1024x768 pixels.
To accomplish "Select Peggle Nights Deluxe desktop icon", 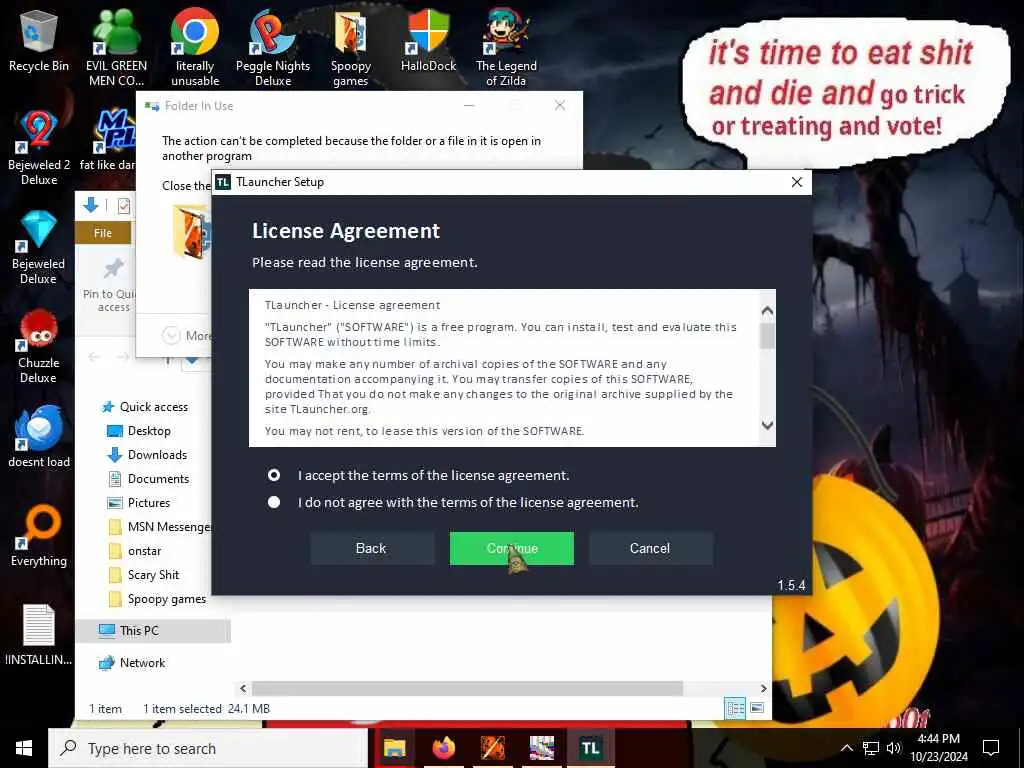I will pyautogui.click(x=273, y=47).
